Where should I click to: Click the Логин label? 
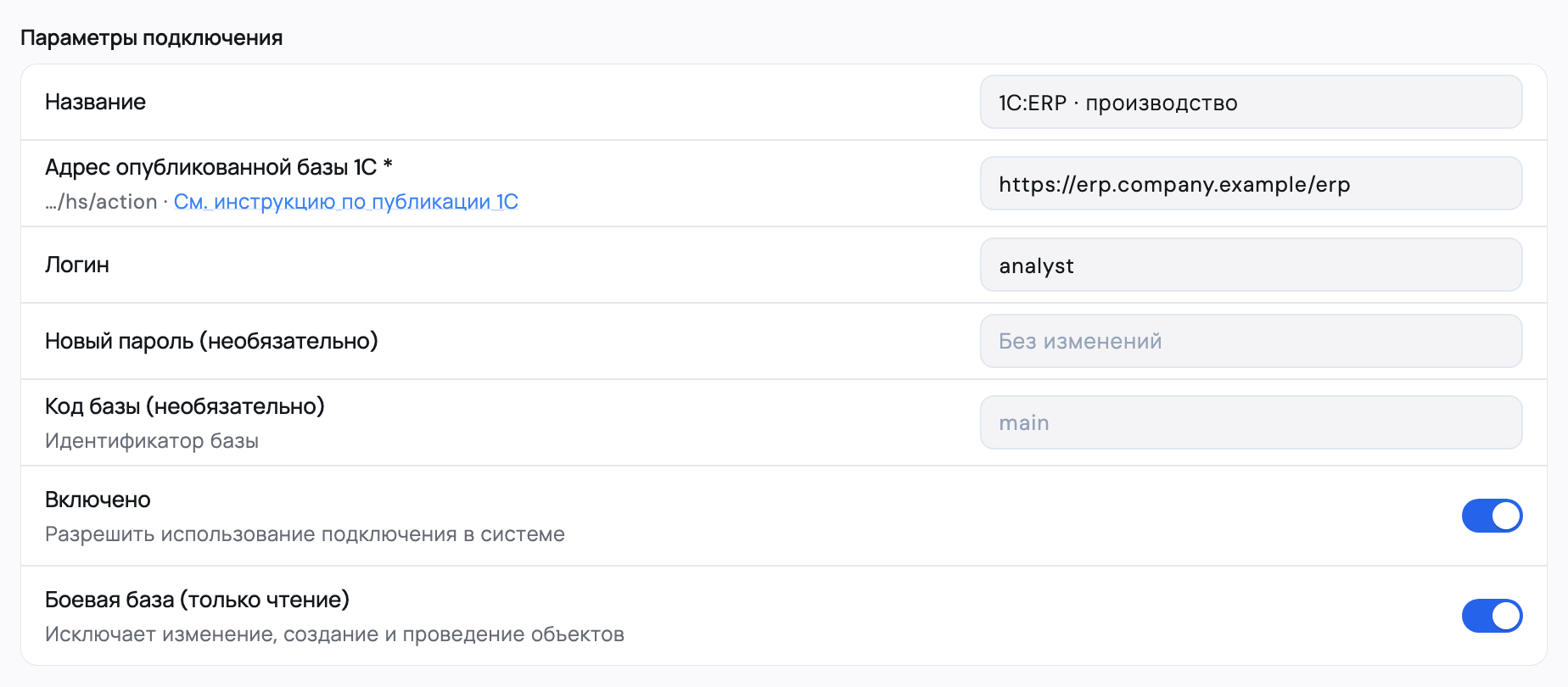click(x=77, y=265)
